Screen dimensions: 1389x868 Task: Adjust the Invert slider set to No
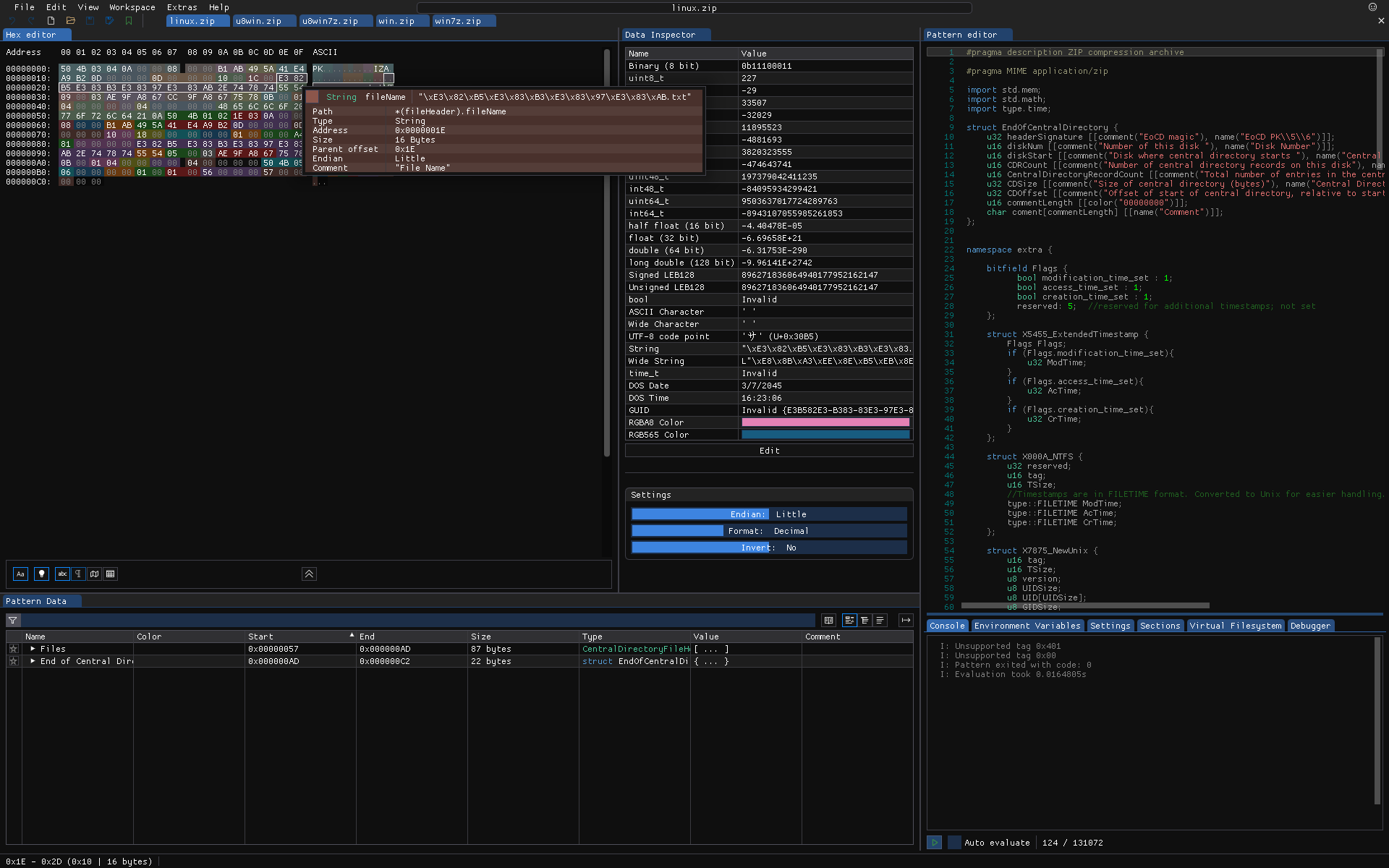(769, 548)
